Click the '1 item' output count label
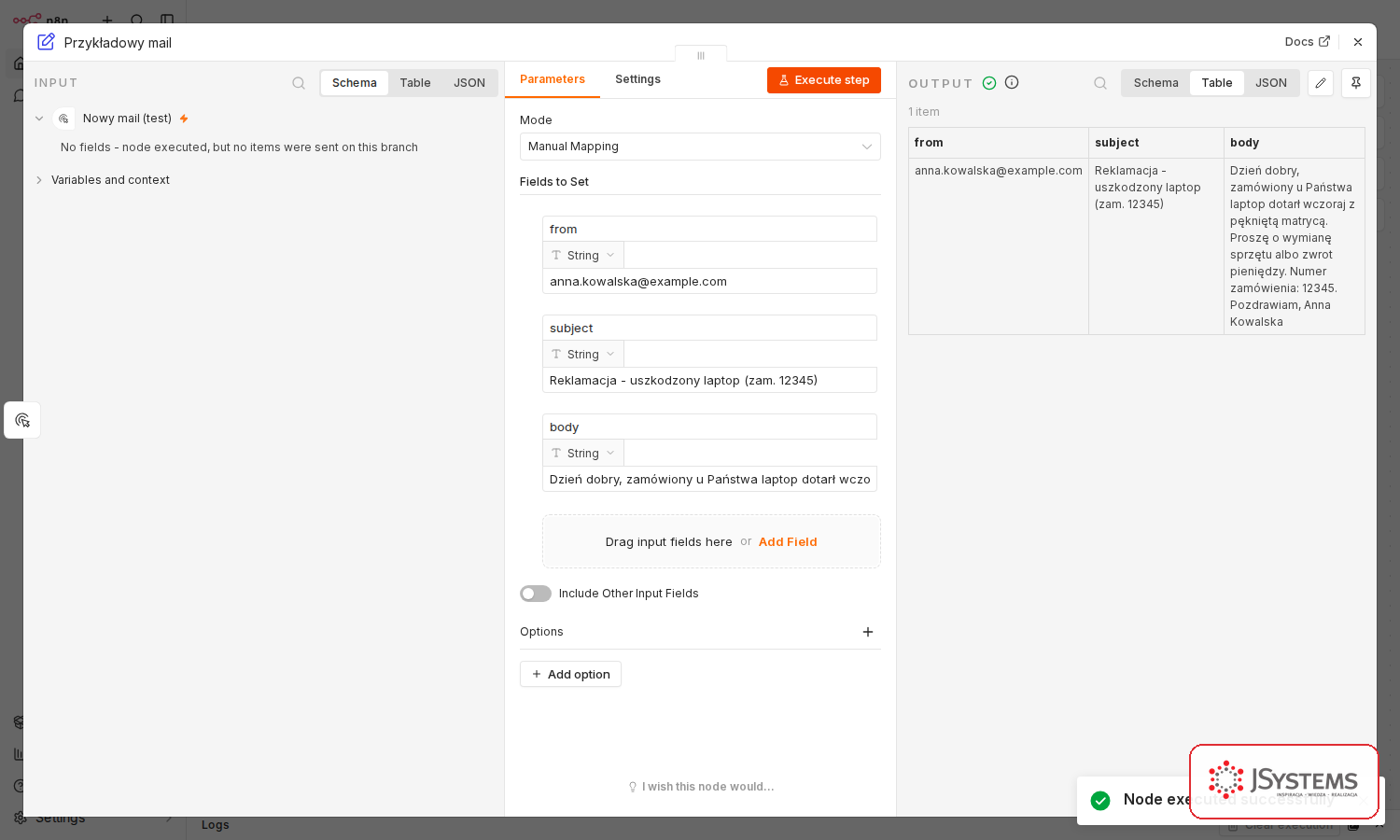The image size is (1400, 840). 924,112
